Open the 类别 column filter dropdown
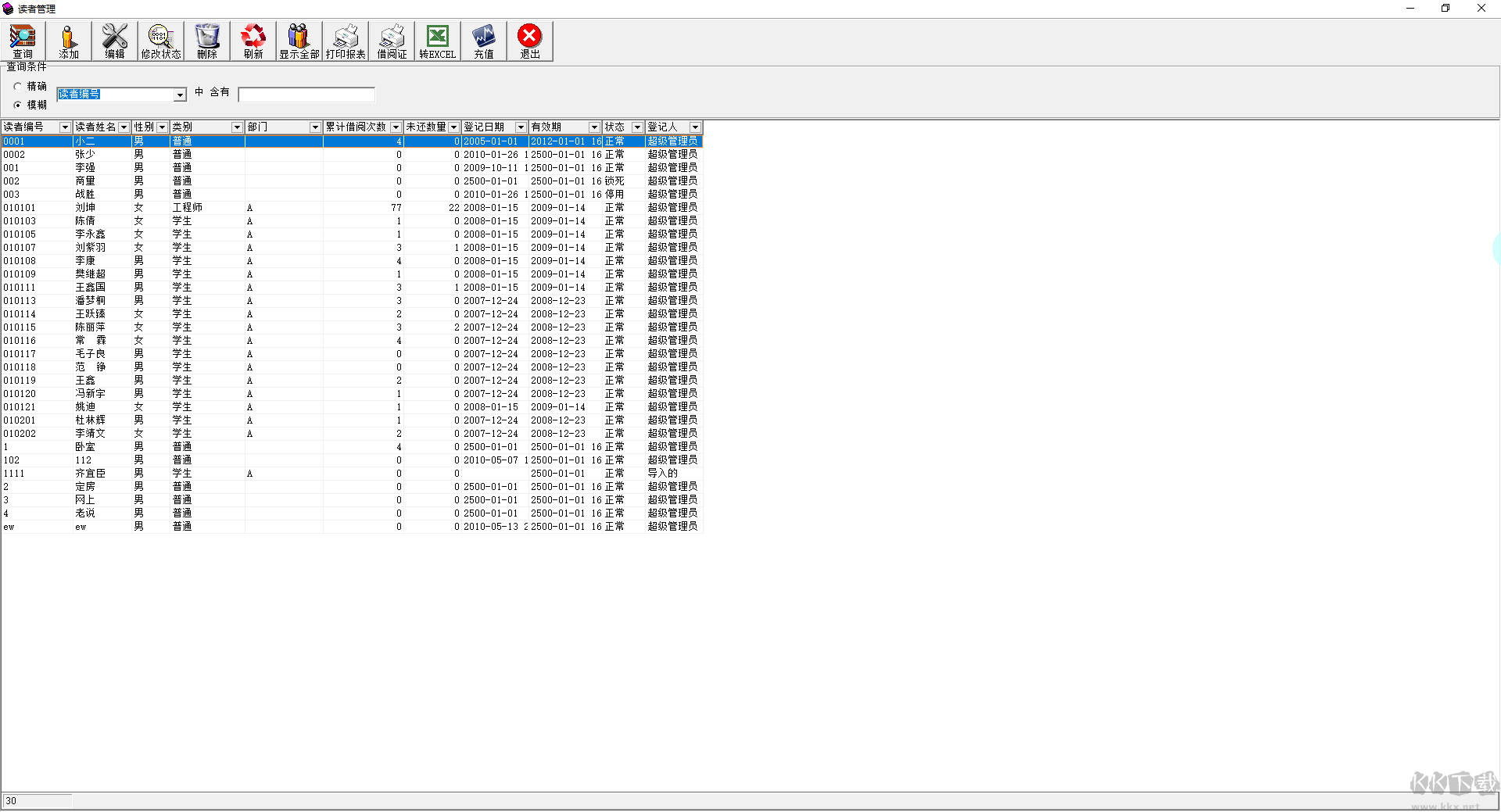The image size is (1501, 812). click(x=237, y=127)
